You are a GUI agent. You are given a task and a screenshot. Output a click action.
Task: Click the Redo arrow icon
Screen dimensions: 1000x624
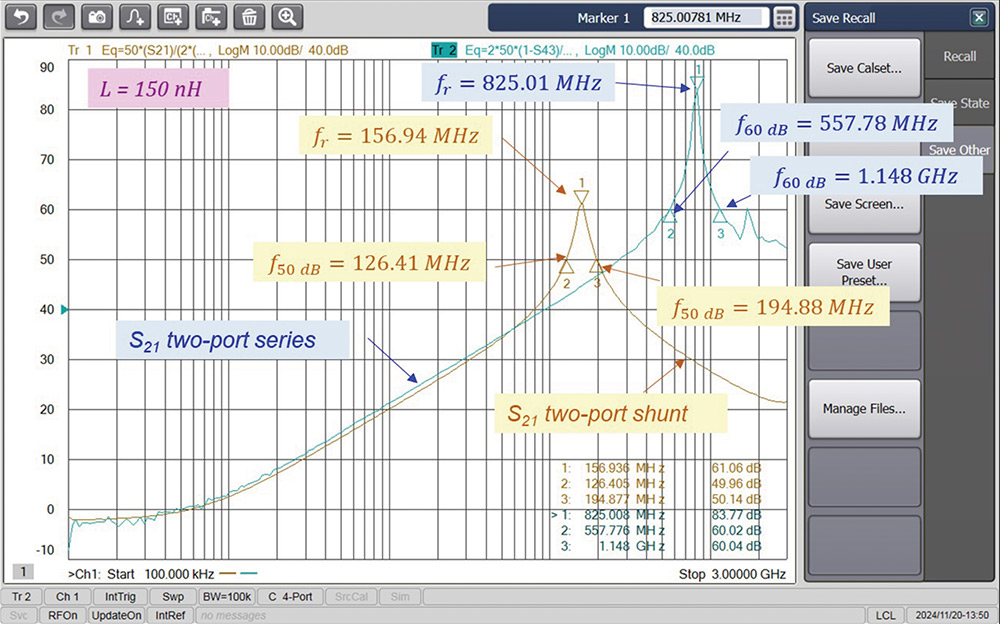tap(60, 17)
